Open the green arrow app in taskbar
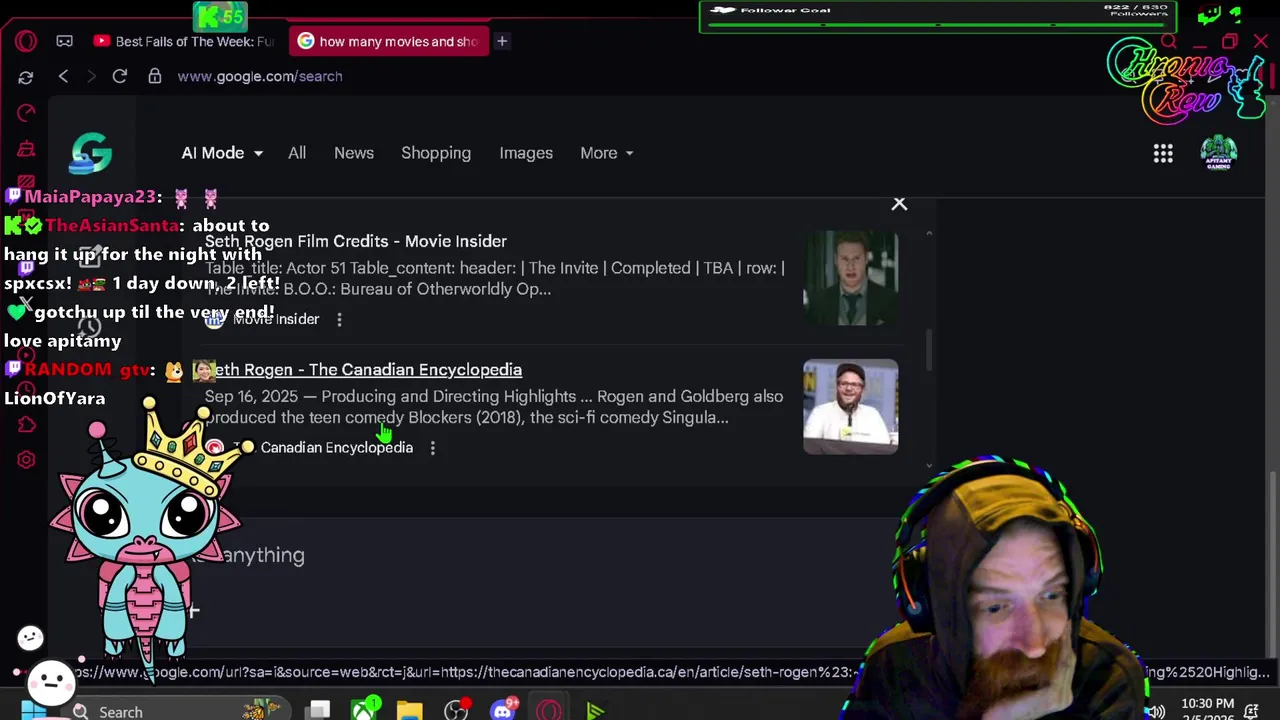 [595, 711]
